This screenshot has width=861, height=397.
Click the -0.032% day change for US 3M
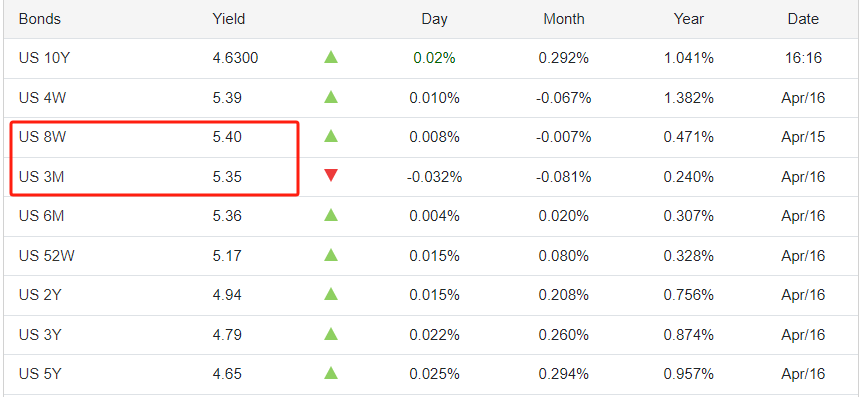pos(434,177)
